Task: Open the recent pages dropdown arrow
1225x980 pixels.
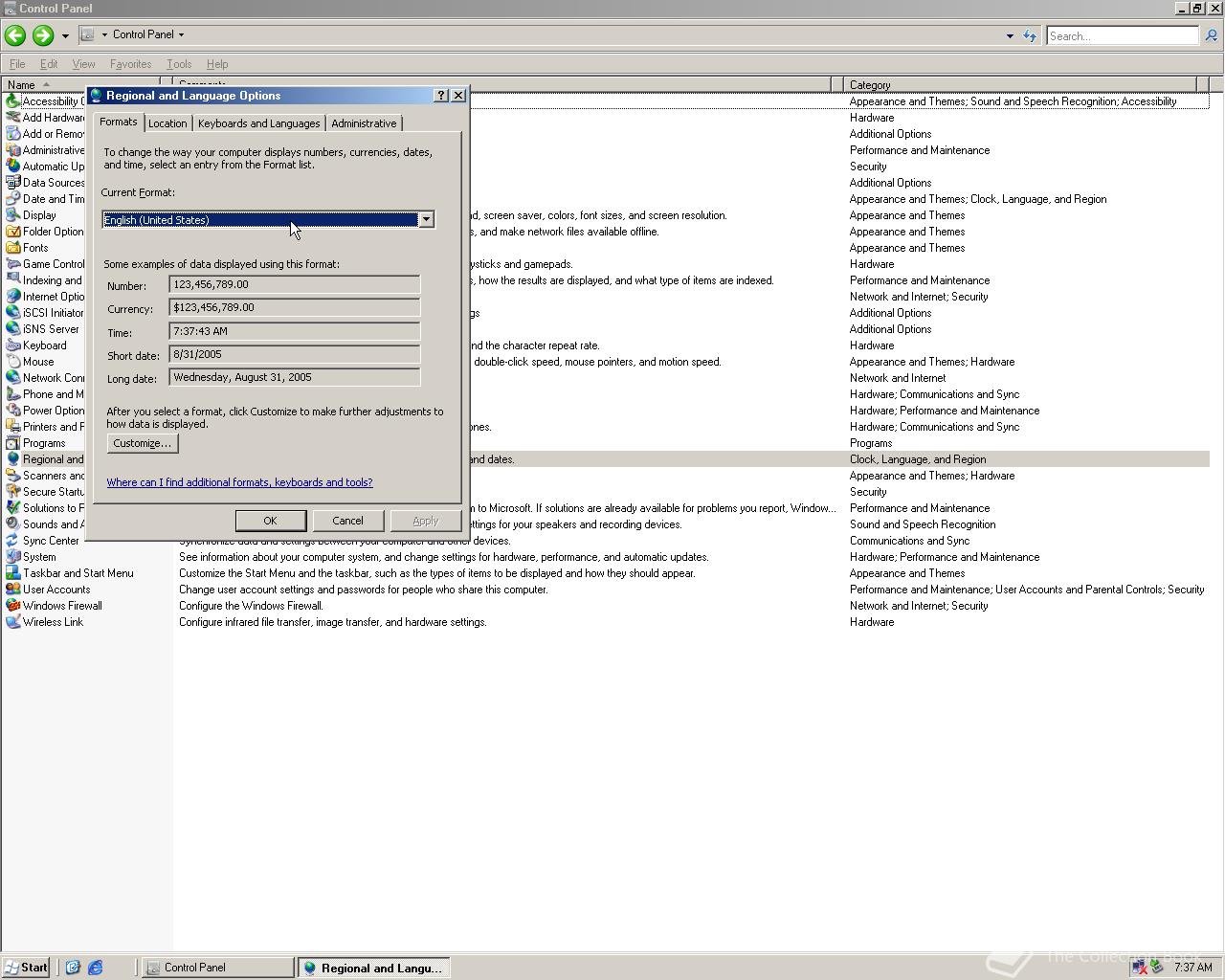Action: (x=65, y=35)
